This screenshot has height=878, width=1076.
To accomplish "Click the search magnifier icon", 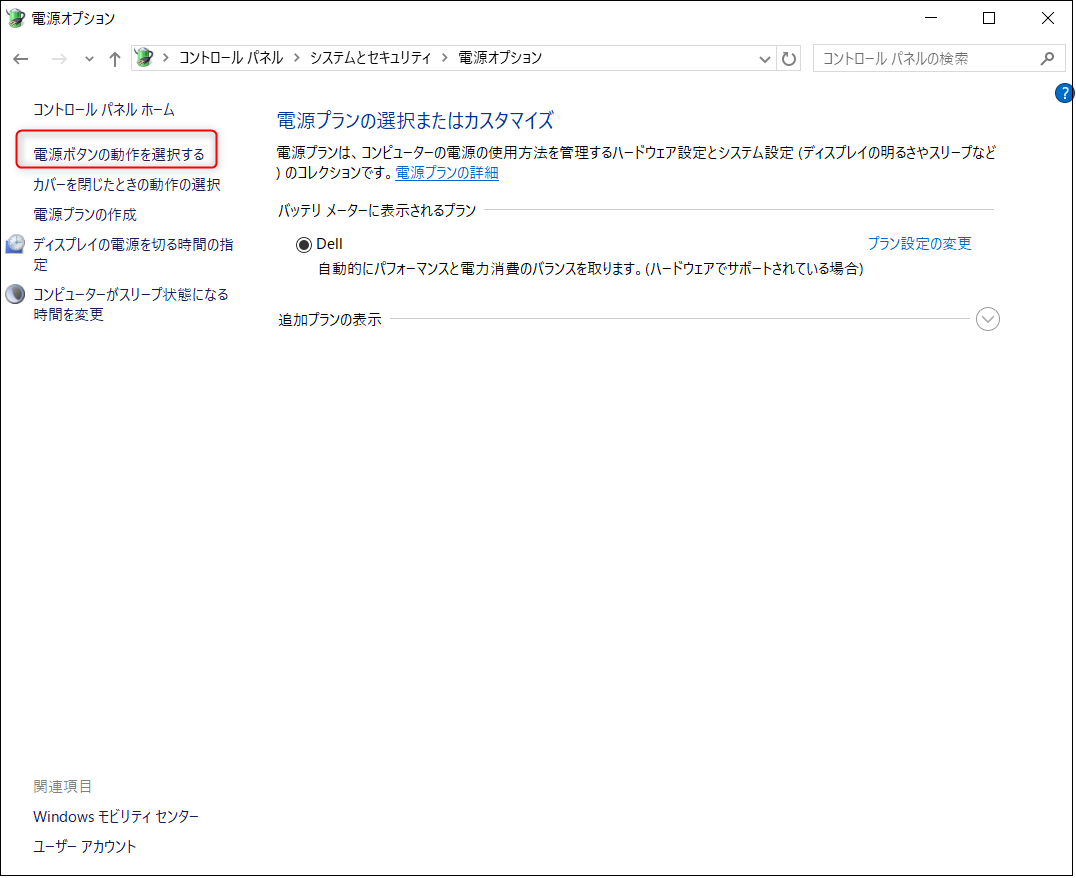I will (x=1049, y=58).
